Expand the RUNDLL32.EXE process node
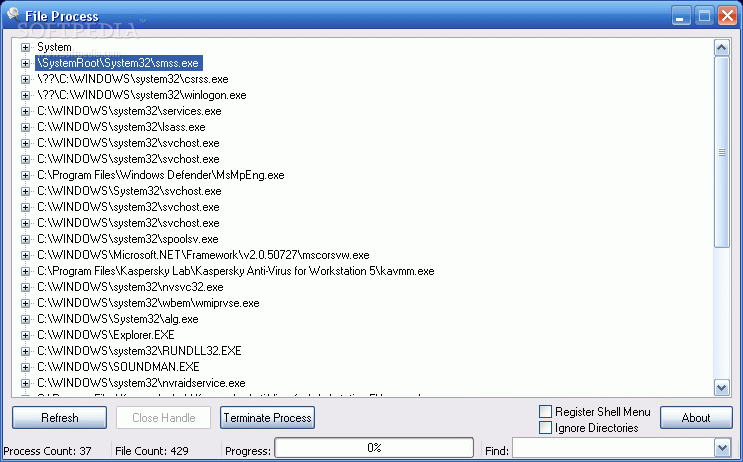743x462 pixels. coord(25,351)
